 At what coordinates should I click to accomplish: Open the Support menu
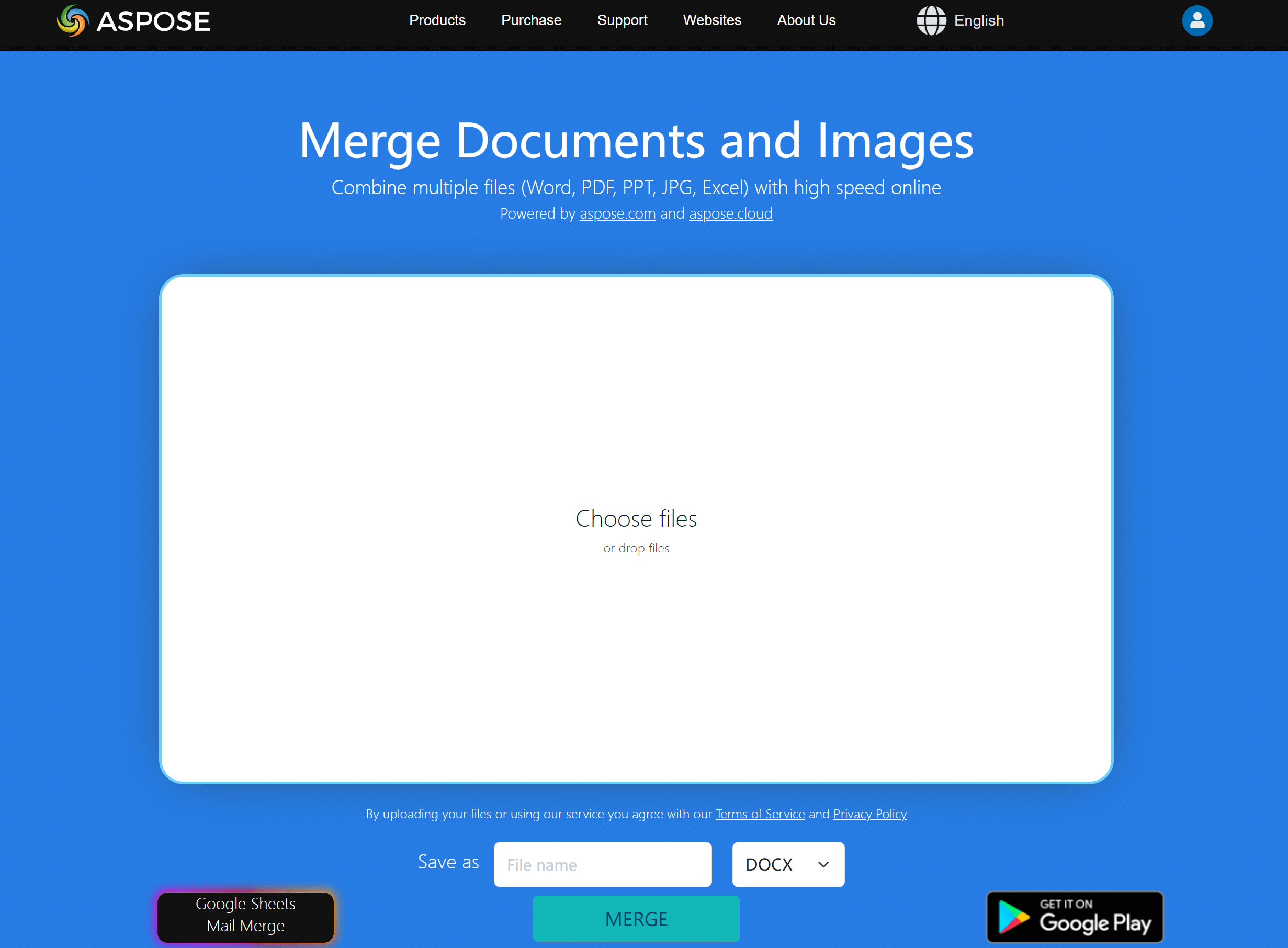[622, 20]
